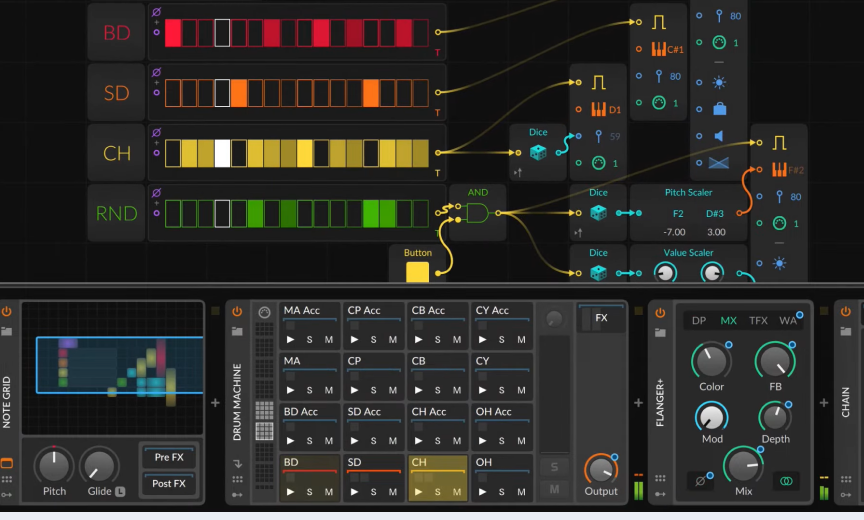The width and height of the screenshot is (864, 520).
Task: Click the Dice module icon beside the CH row
Action: [537, 152]
